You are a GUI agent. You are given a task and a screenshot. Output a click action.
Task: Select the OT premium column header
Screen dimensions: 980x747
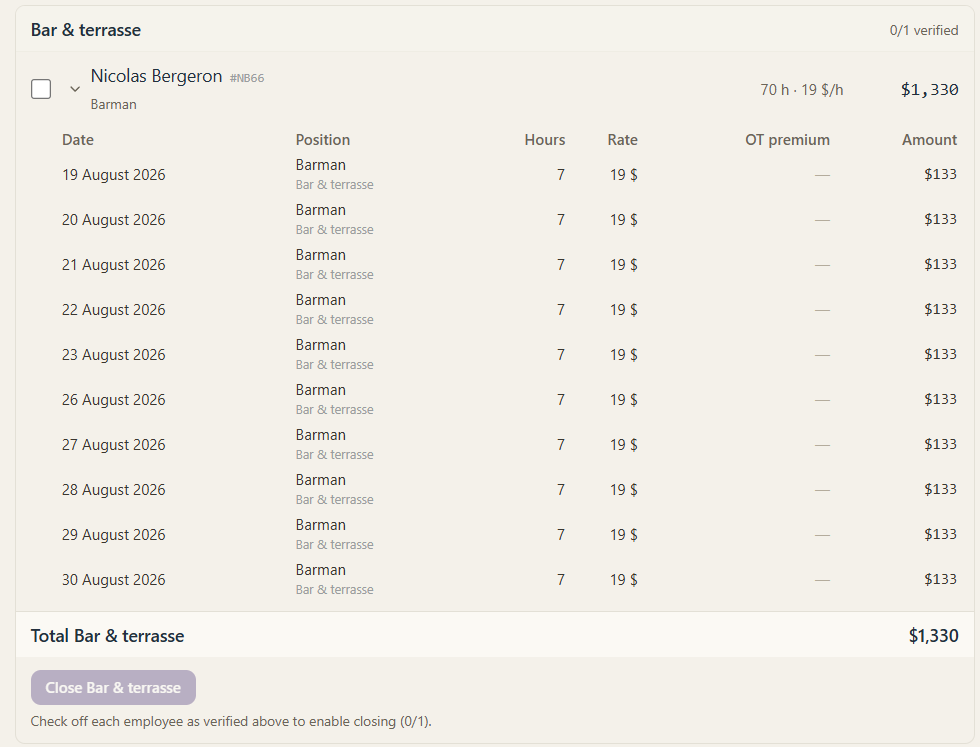788,140
